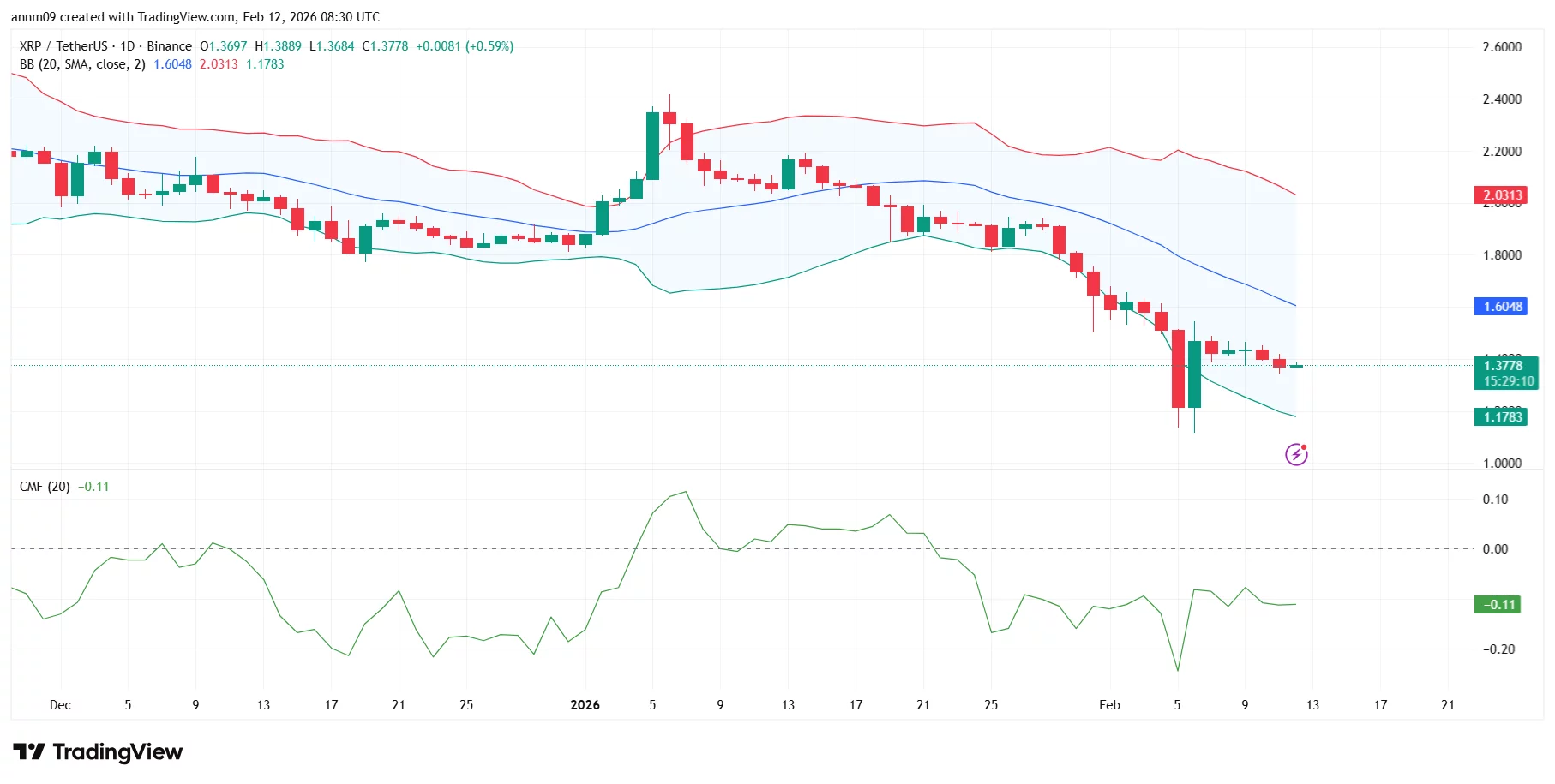Click the Feb label on the time axis
The height and width of the screenshot is (784, 1555).
[x=1109, y=705]
